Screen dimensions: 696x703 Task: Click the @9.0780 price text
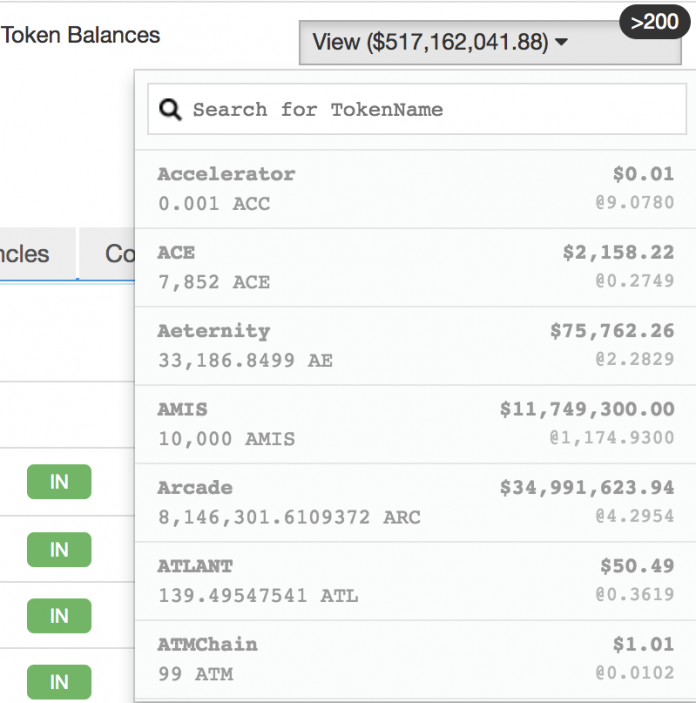pos(635,202)
